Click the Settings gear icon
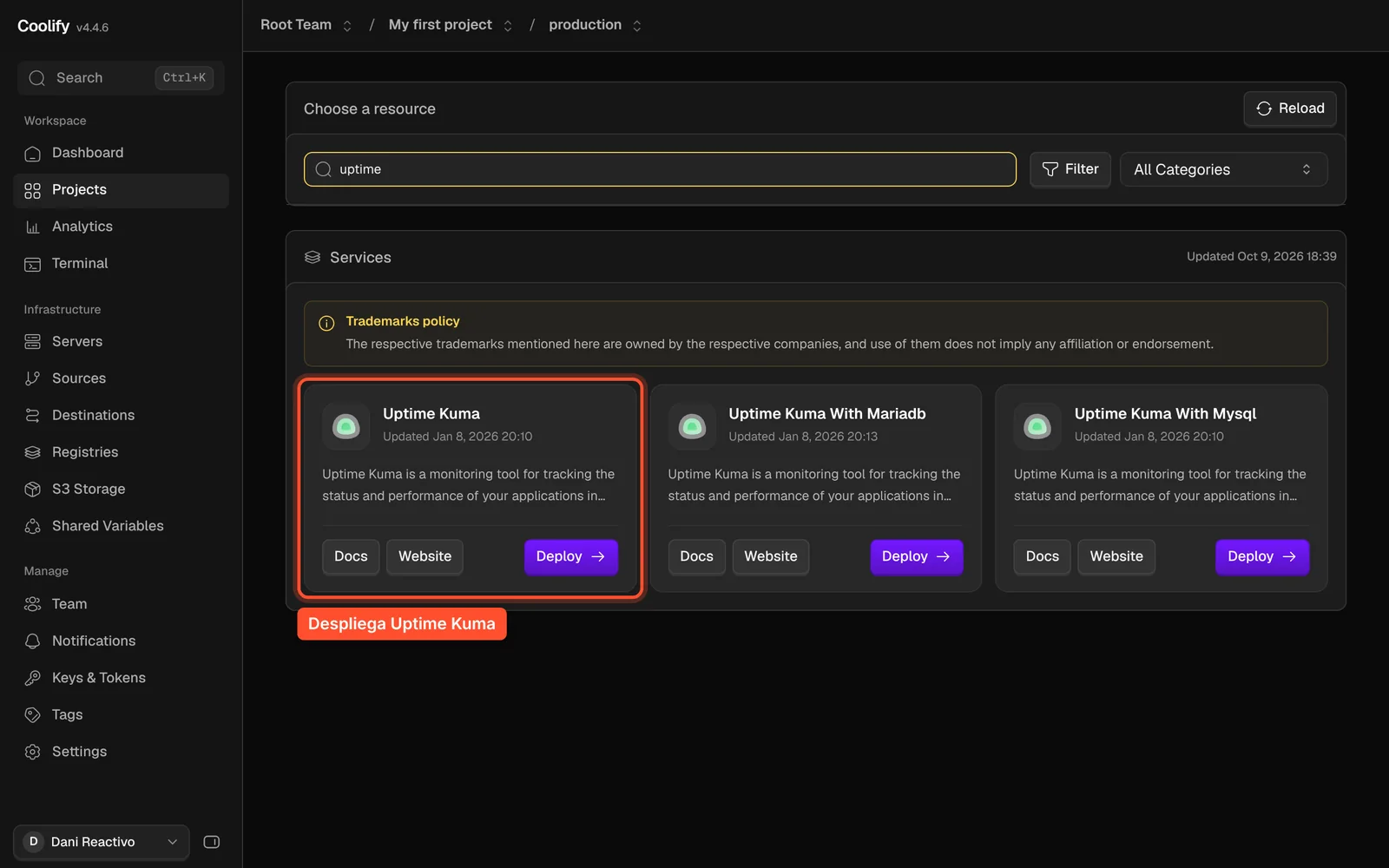The image size is (1389, 868). (32, 752)
